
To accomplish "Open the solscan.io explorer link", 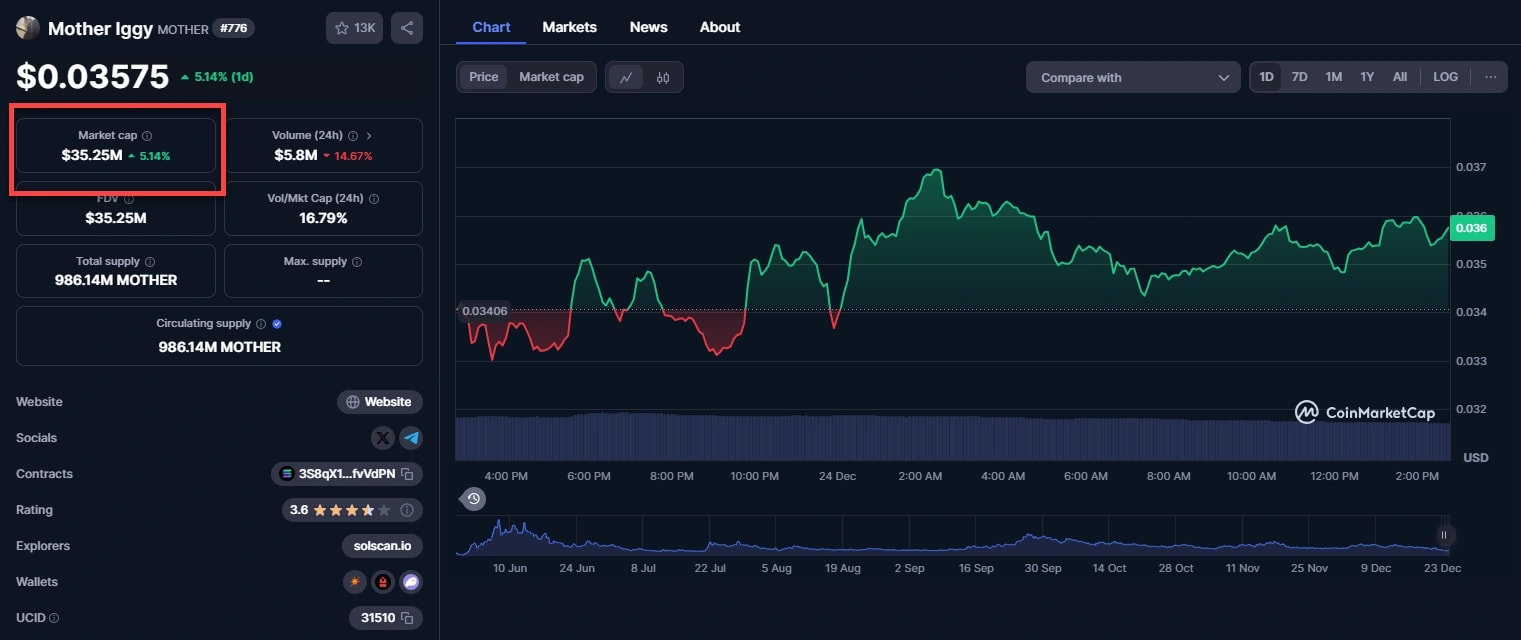I will (x=382, y=546).
